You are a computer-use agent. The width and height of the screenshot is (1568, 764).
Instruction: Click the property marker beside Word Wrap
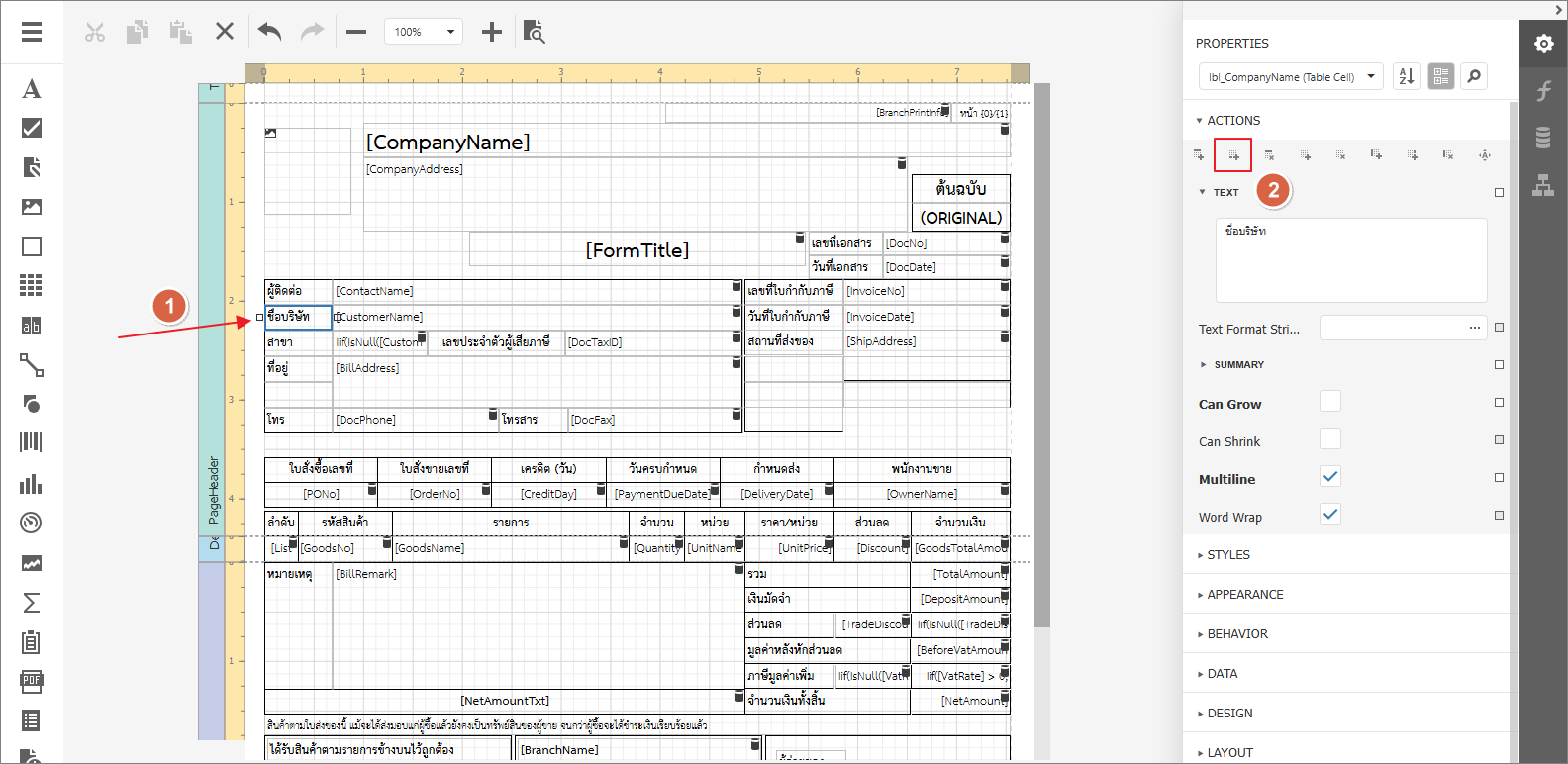coord(1499,516)
